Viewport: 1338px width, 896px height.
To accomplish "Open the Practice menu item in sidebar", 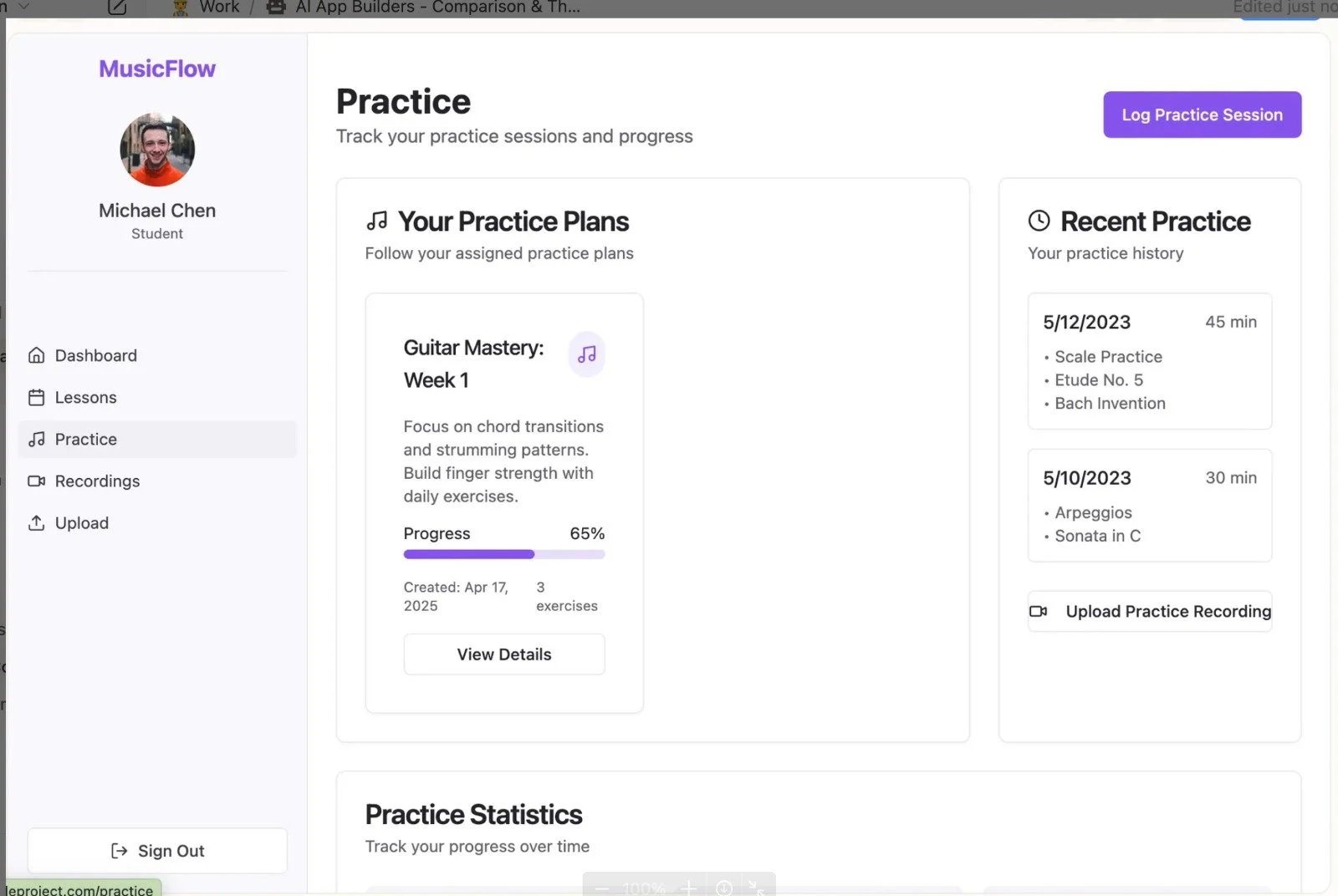I will tap(157, 439).
